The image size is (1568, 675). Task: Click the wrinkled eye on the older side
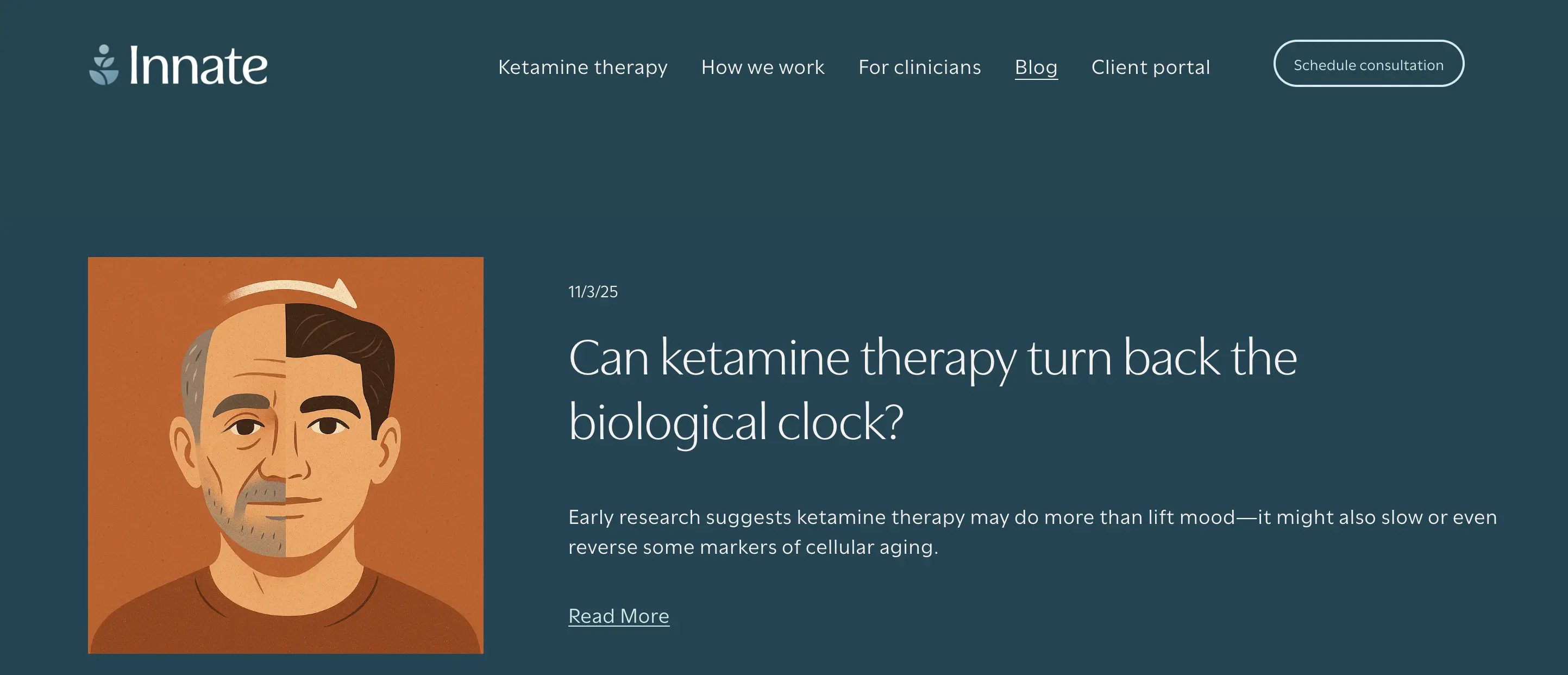tap(245, 427)
